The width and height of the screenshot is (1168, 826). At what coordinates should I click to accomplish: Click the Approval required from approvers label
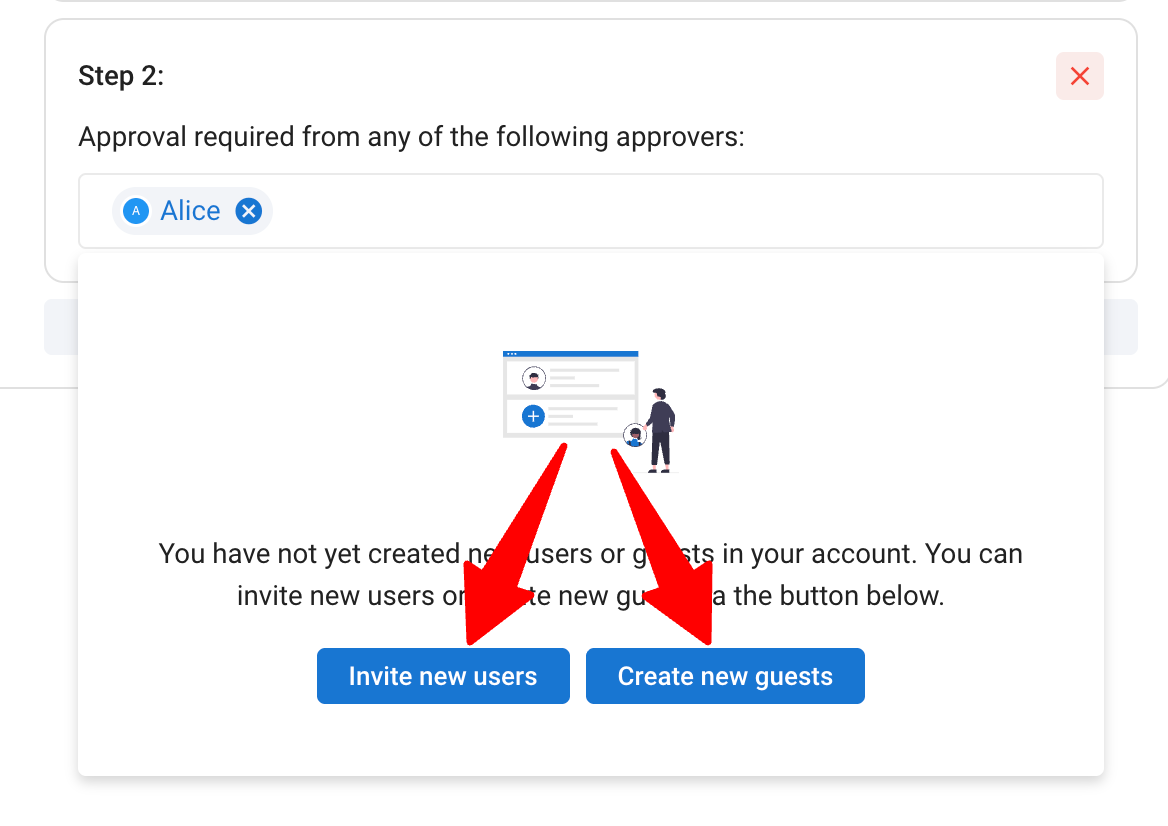pyautogui.click(x=411, y=137)
